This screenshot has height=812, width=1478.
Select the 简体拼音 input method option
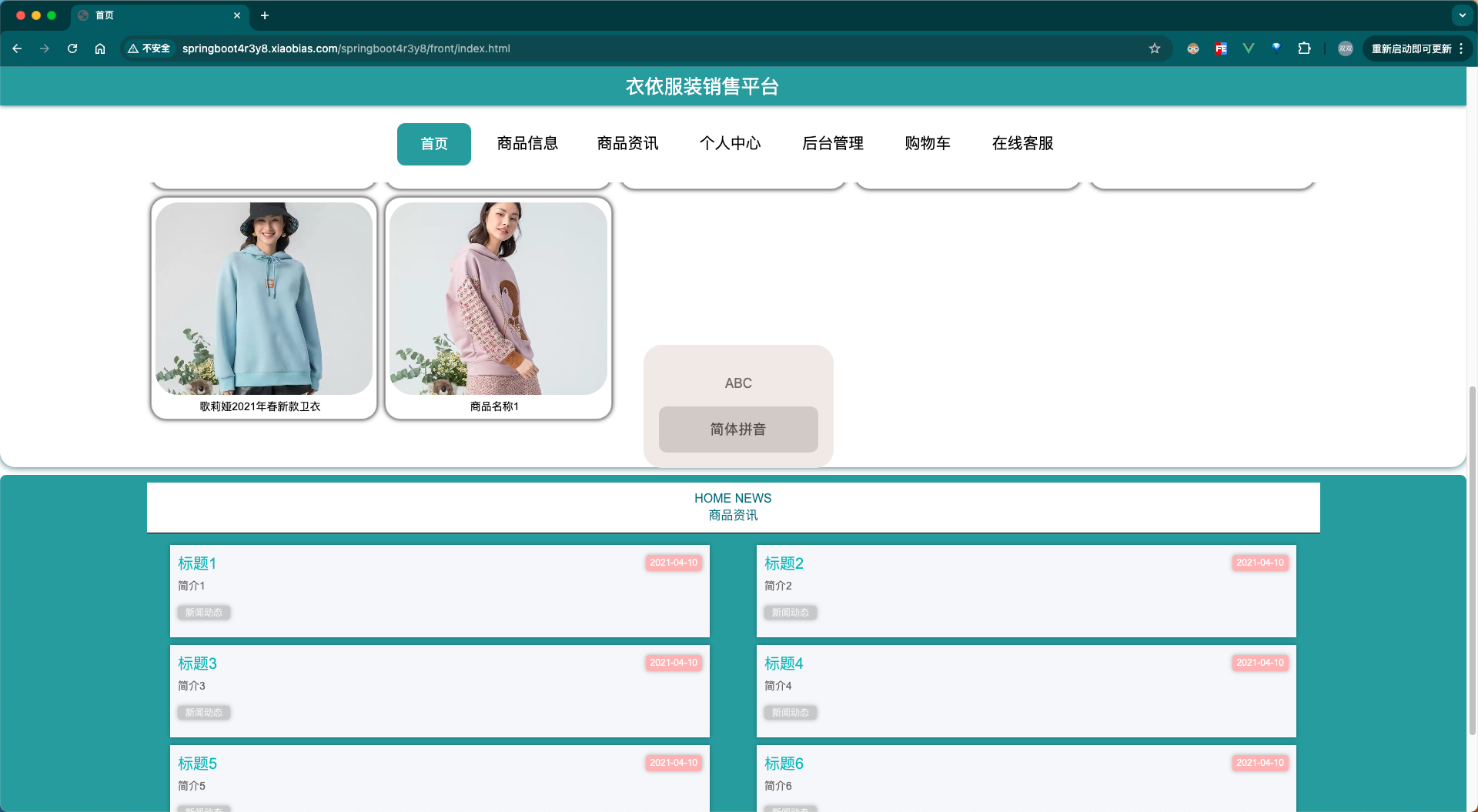(x=738, y=429)
